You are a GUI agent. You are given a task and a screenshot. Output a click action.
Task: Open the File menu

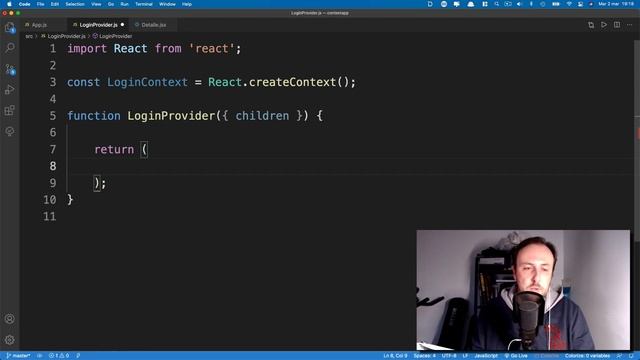pos(40,4)
